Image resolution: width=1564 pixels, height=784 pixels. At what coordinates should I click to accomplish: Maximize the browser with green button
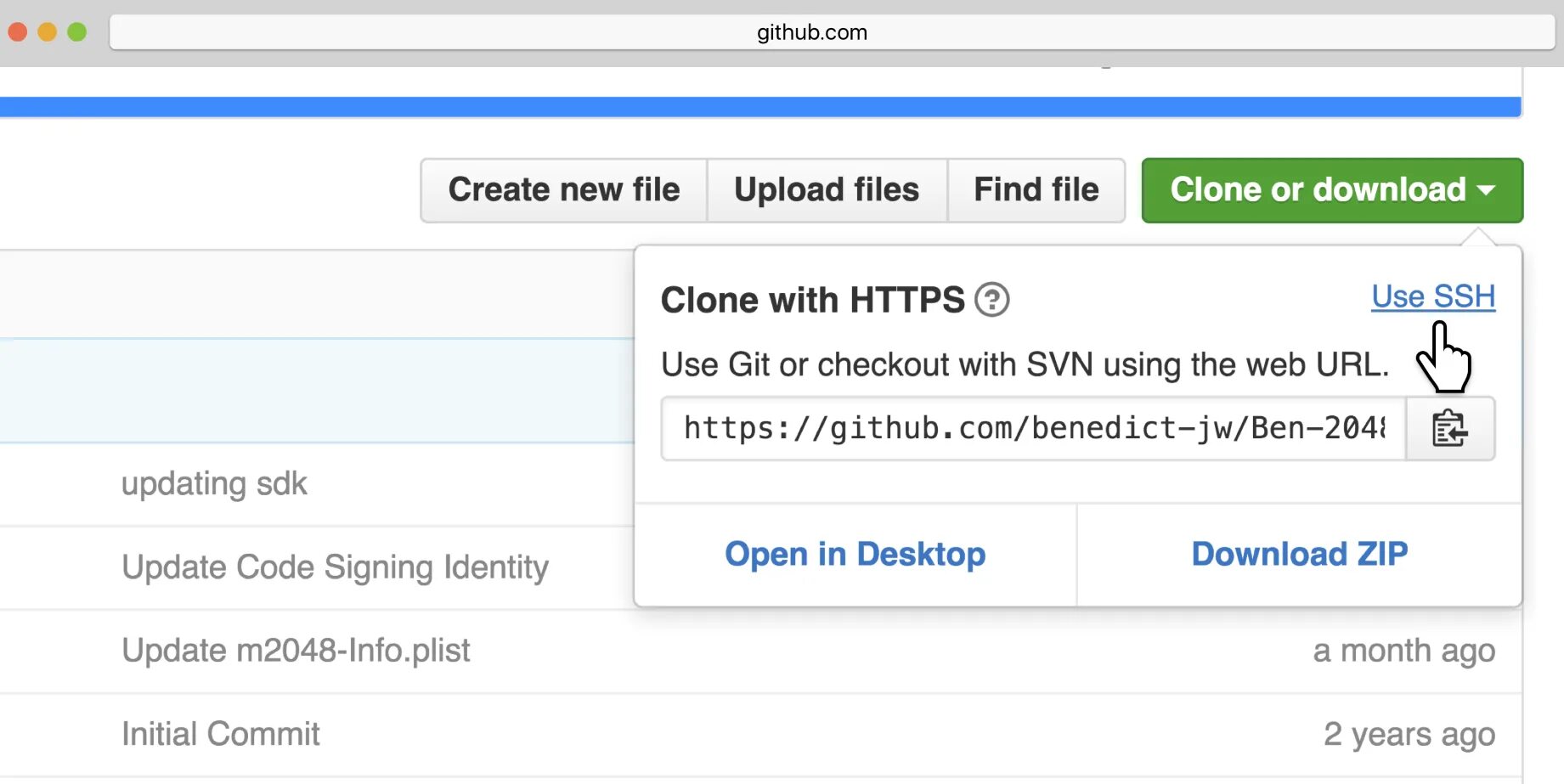pyautogui.click(x=77, y=32)
